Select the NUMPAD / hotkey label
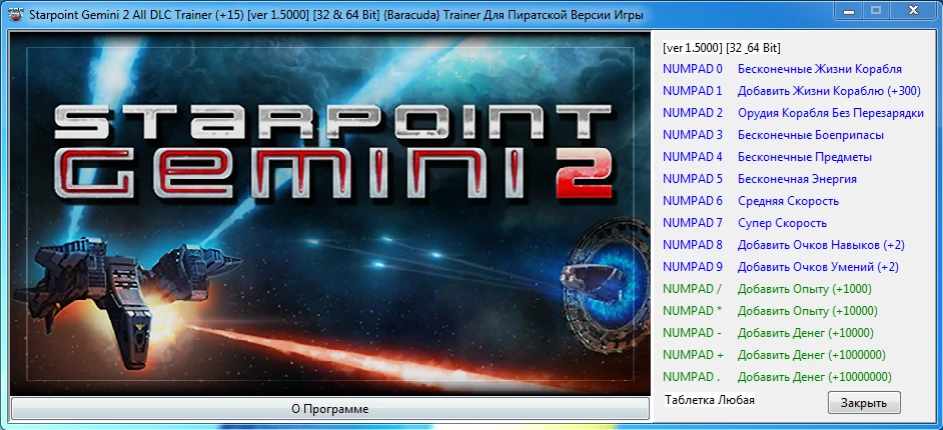 tap(692, 289)
